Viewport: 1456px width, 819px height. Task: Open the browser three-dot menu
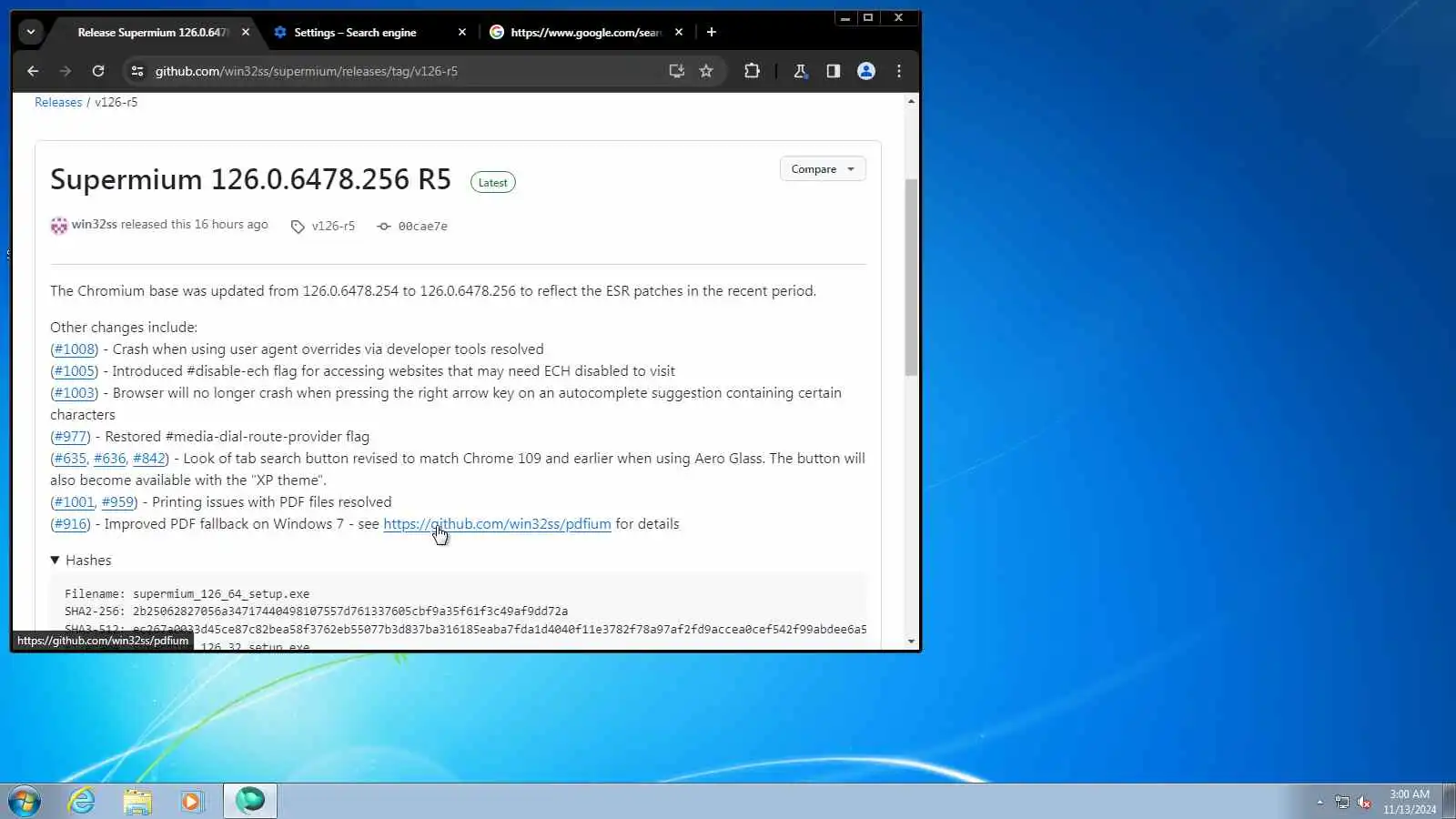click(899, 71)
